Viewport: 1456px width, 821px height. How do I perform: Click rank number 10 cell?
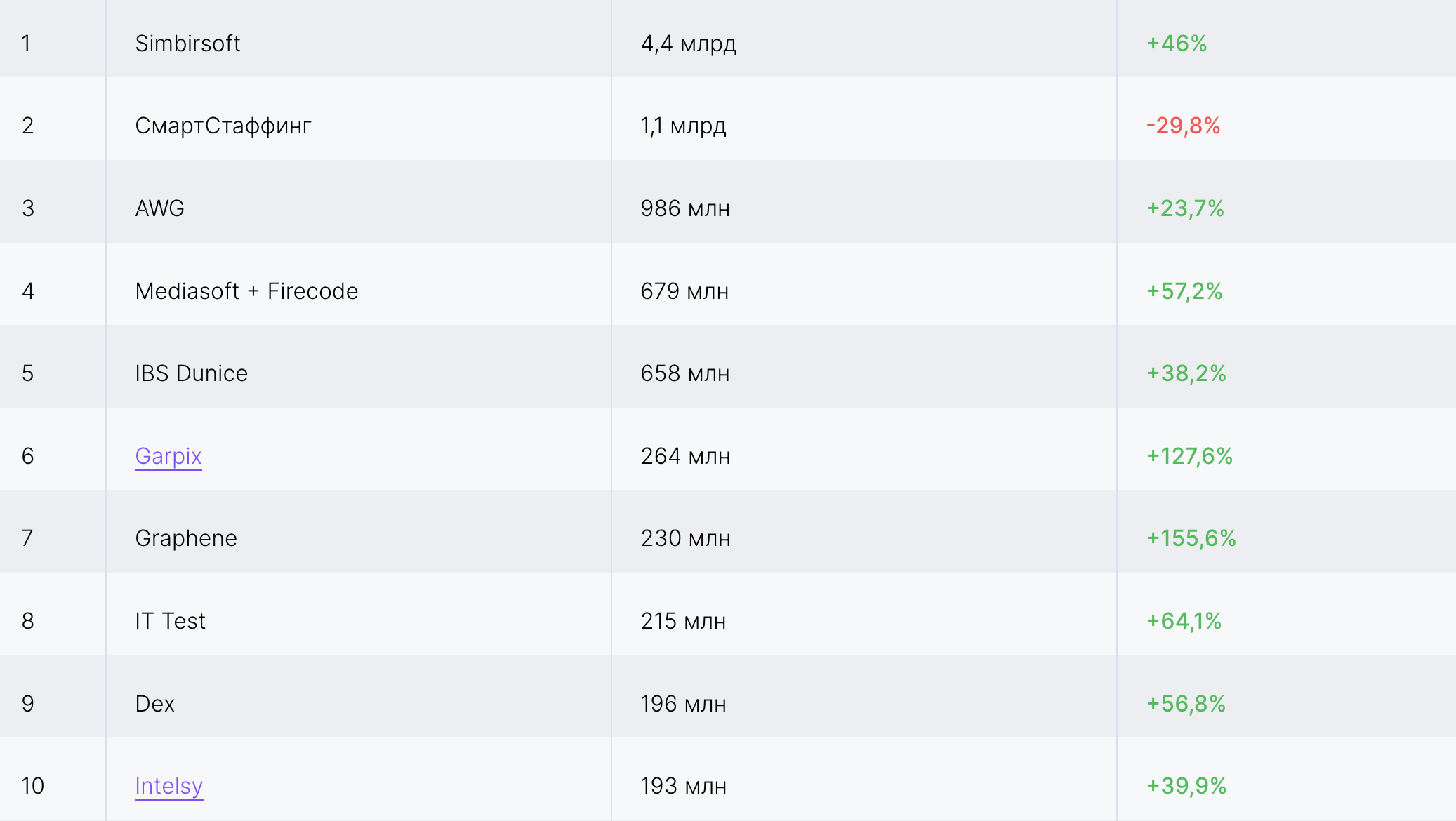[32, 786]
